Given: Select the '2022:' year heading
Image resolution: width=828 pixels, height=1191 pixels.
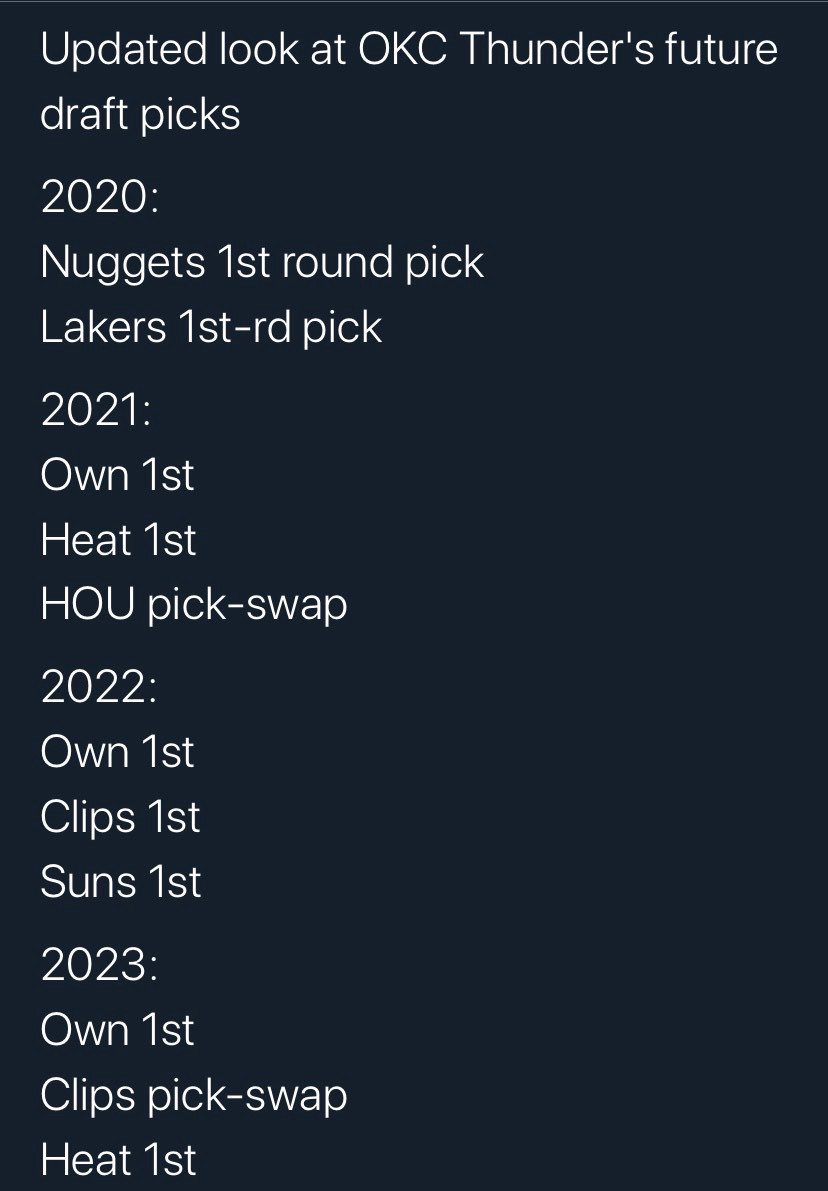Looking at the screenshot, I should pyautogui.click(x=99, y=687).
